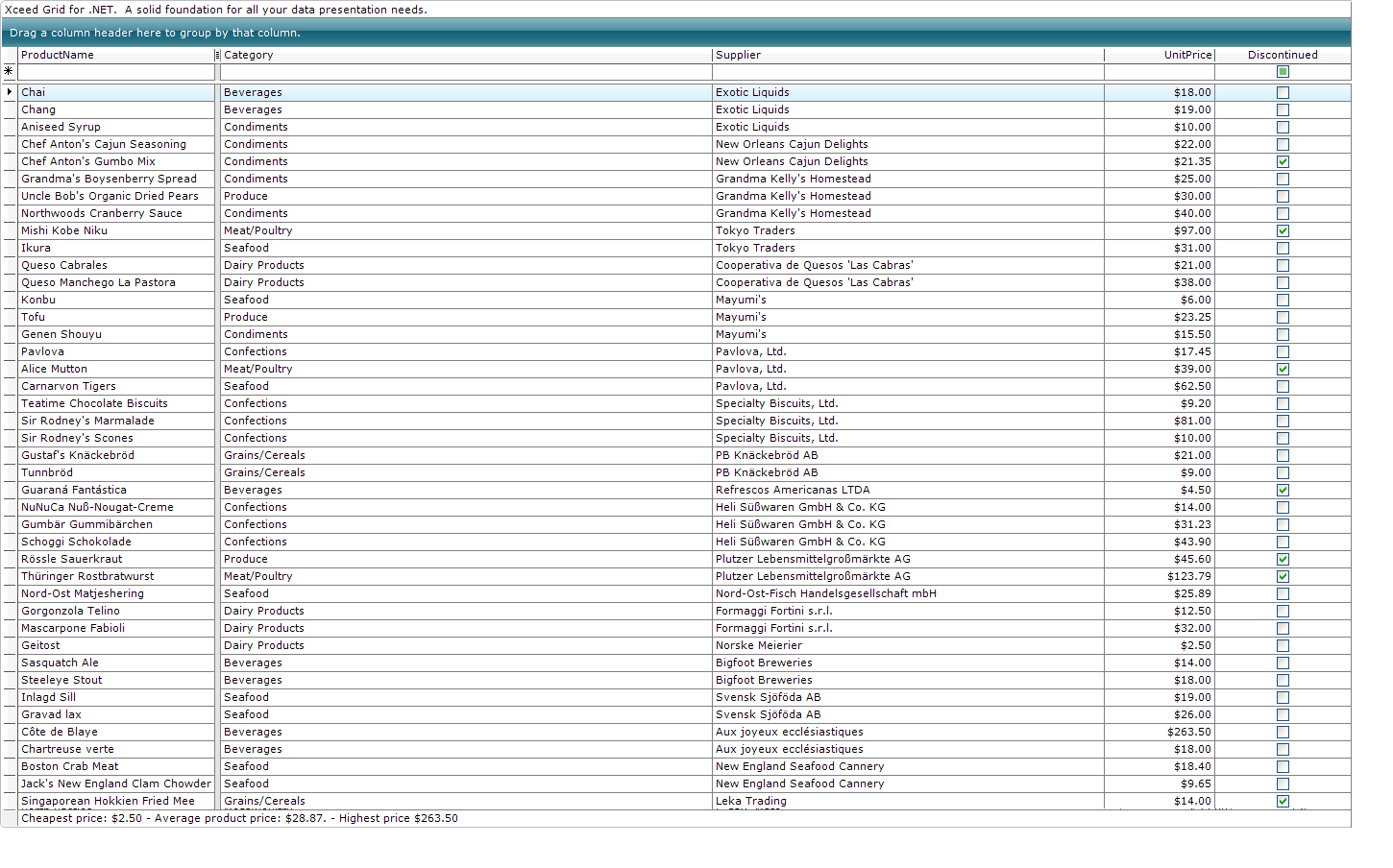Viewport: 1393px width, 868px height.
Task: Click the Discontinued column header
Action: pyautogui.click(x=1283, y=55)
